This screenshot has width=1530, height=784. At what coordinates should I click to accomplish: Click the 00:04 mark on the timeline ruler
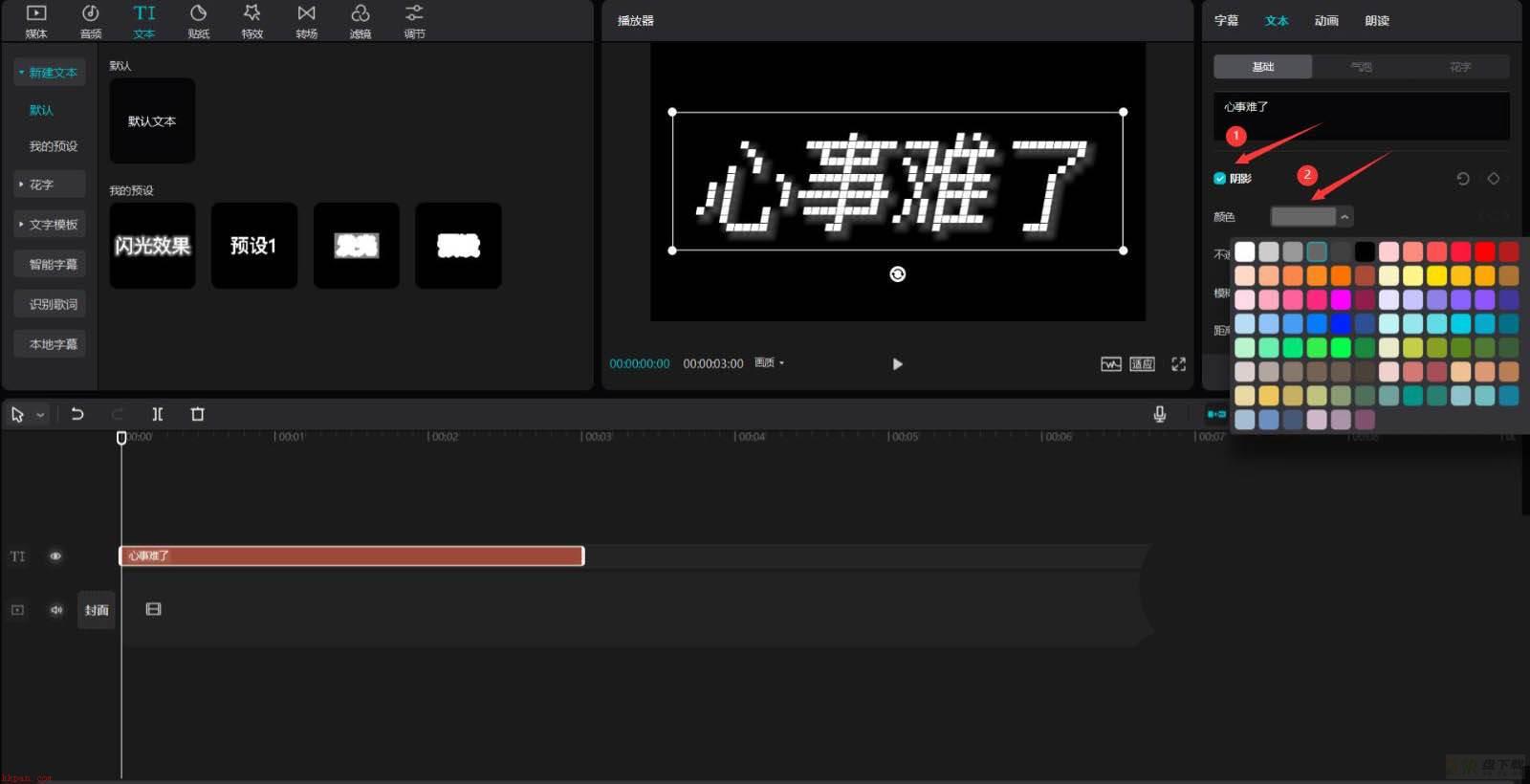tap(750, 437)
